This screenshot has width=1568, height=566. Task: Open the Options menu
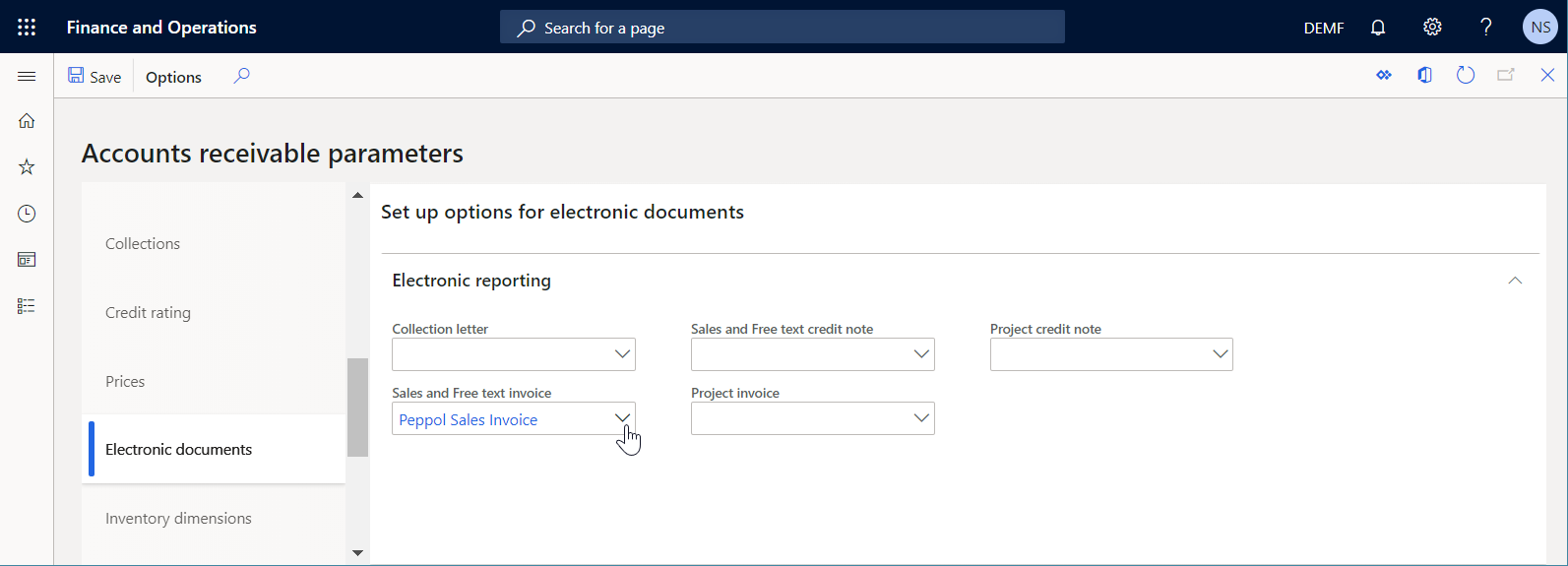tap(173, 77)
